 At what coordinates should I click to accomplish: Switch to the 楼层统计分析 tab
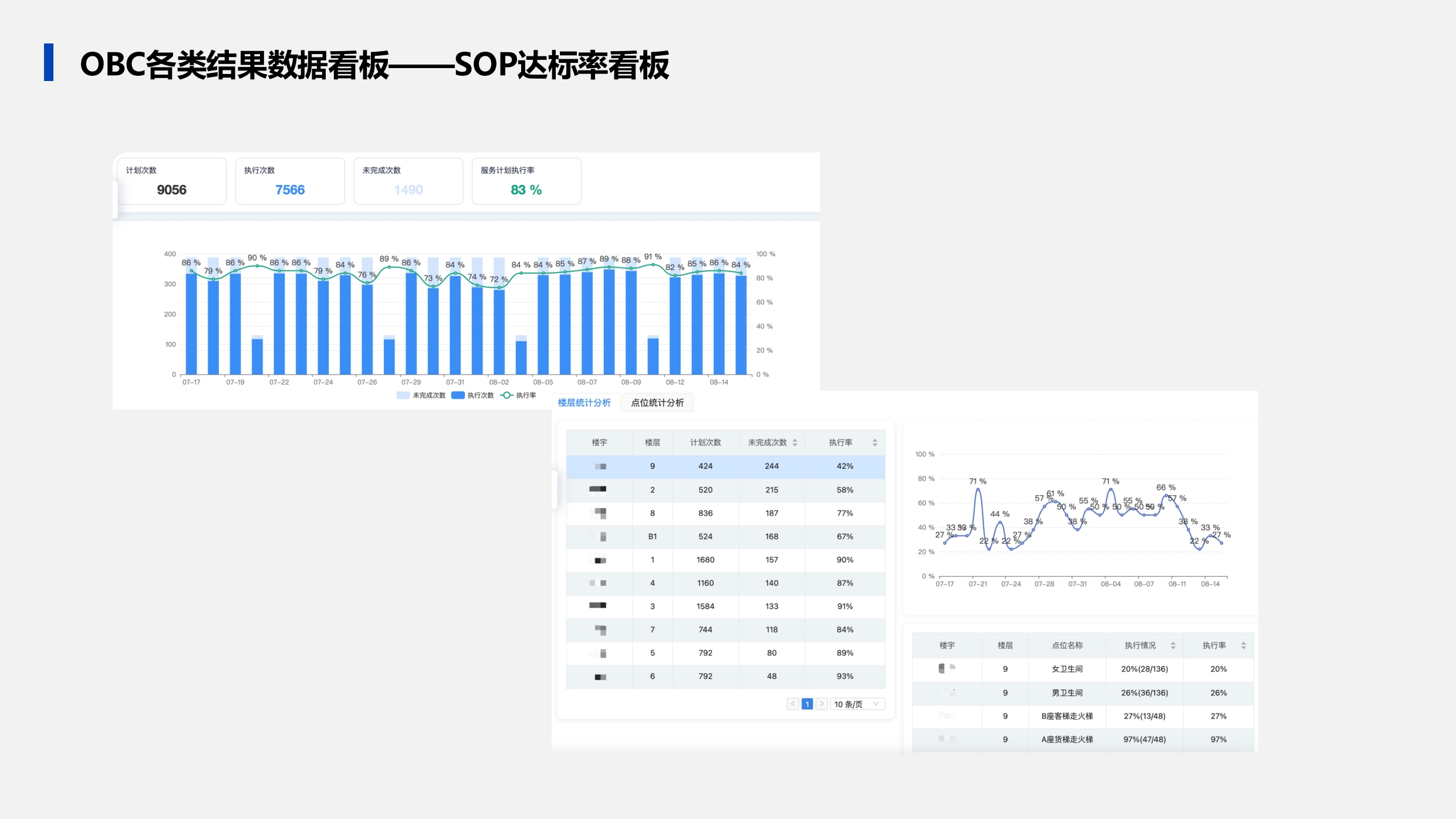(x=584, y=403)
